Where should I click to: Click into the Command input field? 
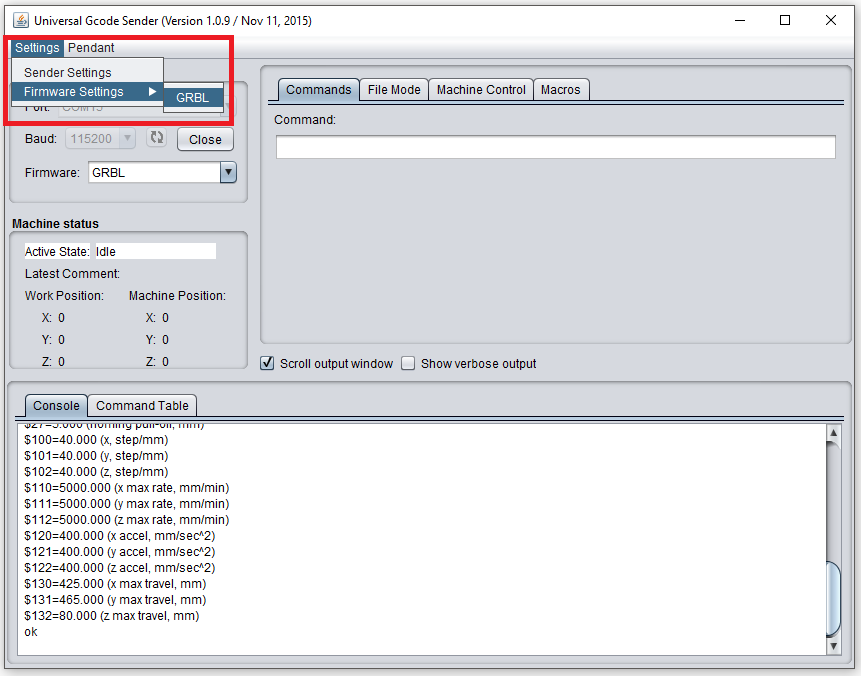pyautogui.click(x=556, y=147)
